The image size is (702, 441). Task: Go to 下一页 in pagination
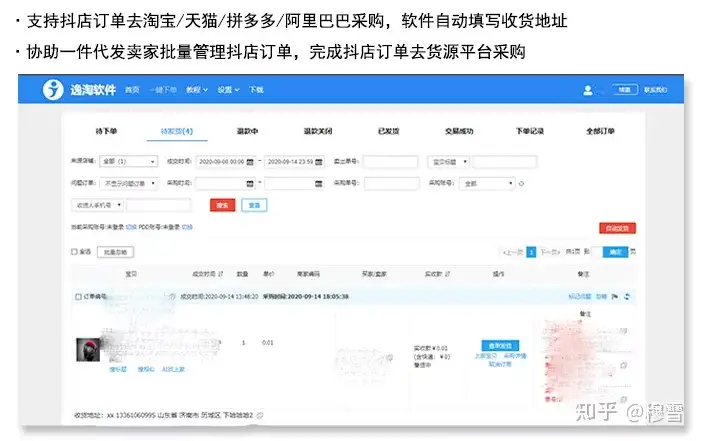click(x=549, y=252)
